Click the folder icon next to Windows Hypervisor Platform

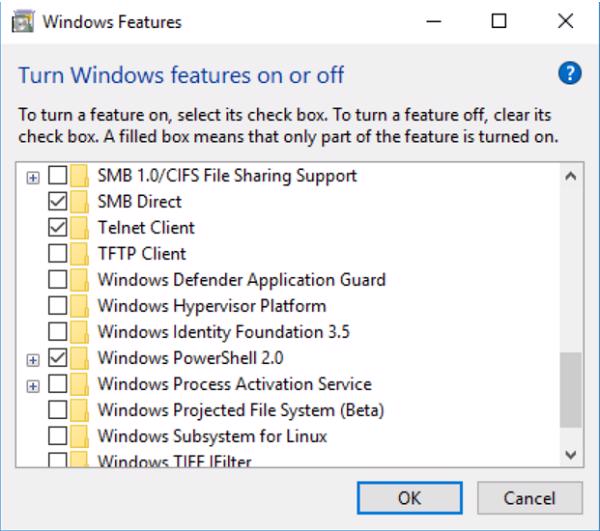point(82,306)
